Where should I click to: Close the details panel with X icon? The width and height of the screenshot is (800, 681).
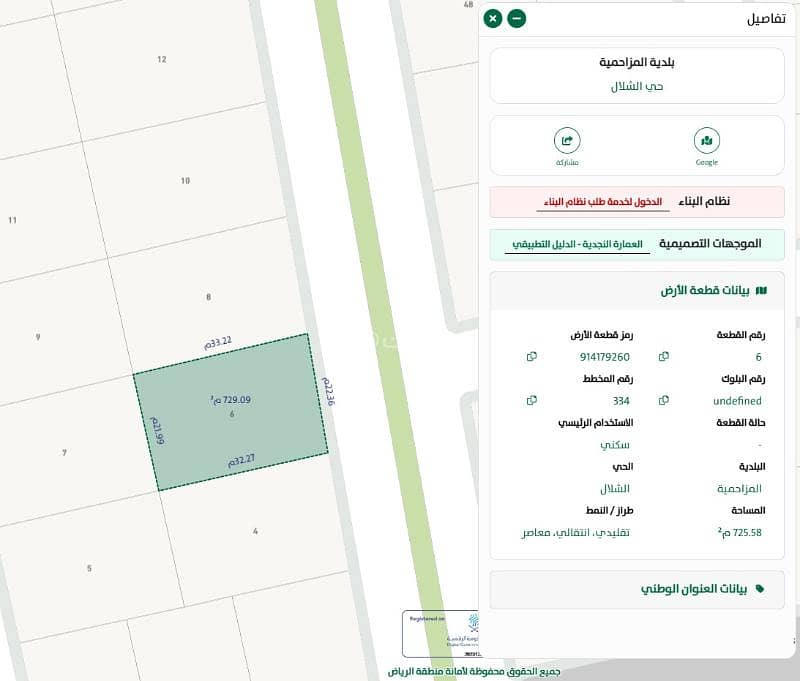click(492, 19)
